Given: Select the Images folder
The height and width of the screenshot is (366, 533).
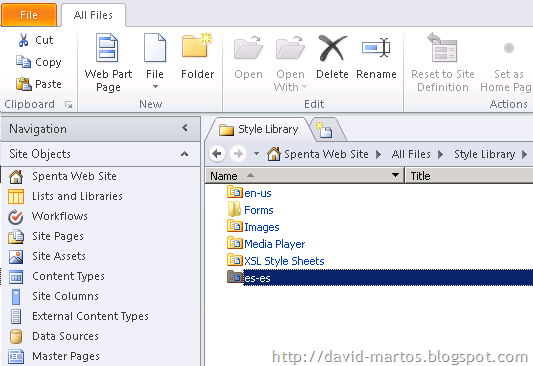Looking at the screenshot, I should coord(262,227).
